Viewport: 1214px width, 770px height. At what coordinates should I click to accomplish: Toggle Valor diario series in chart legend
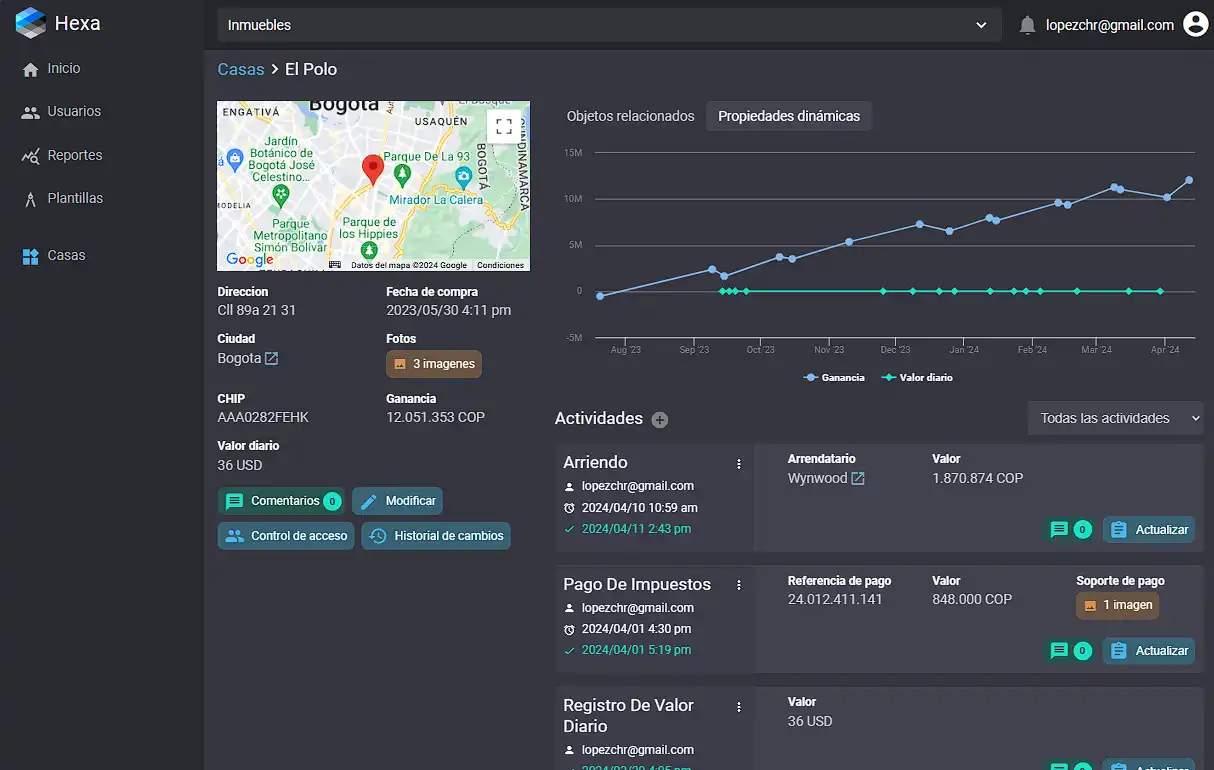click(x=917, y=378)
